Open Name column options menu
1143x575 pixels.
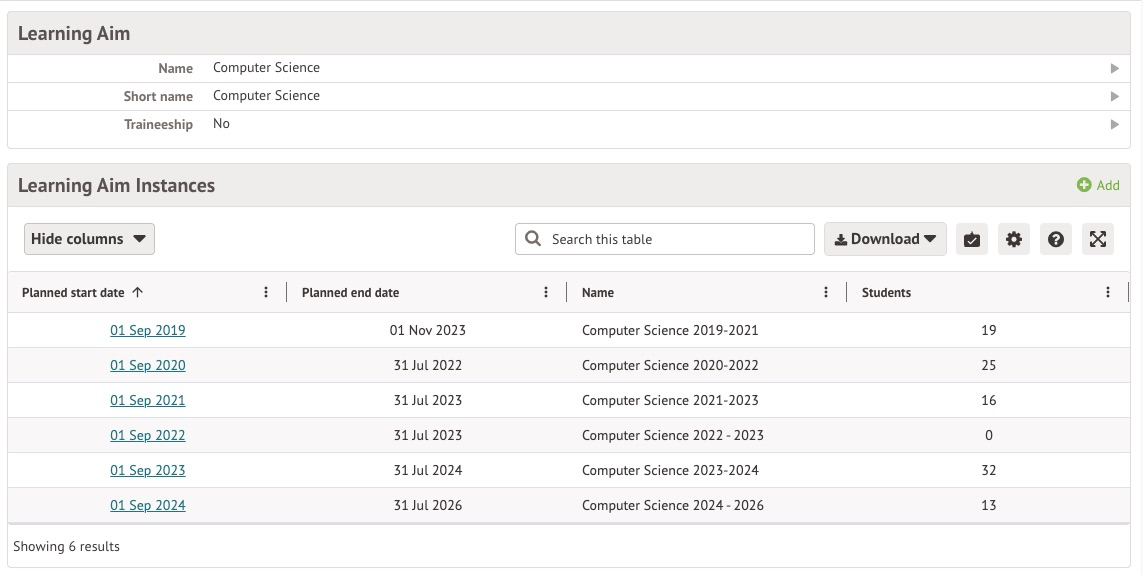[x=826, y=293]
